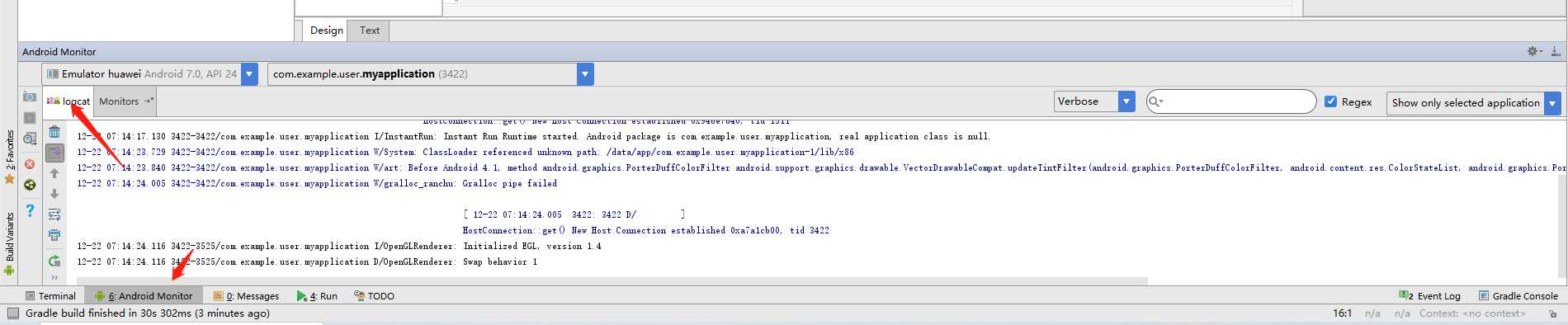The width and height of the screenshot is (1568, 325).
Task: Switch to the logcat tab
Action: point(68,101)
